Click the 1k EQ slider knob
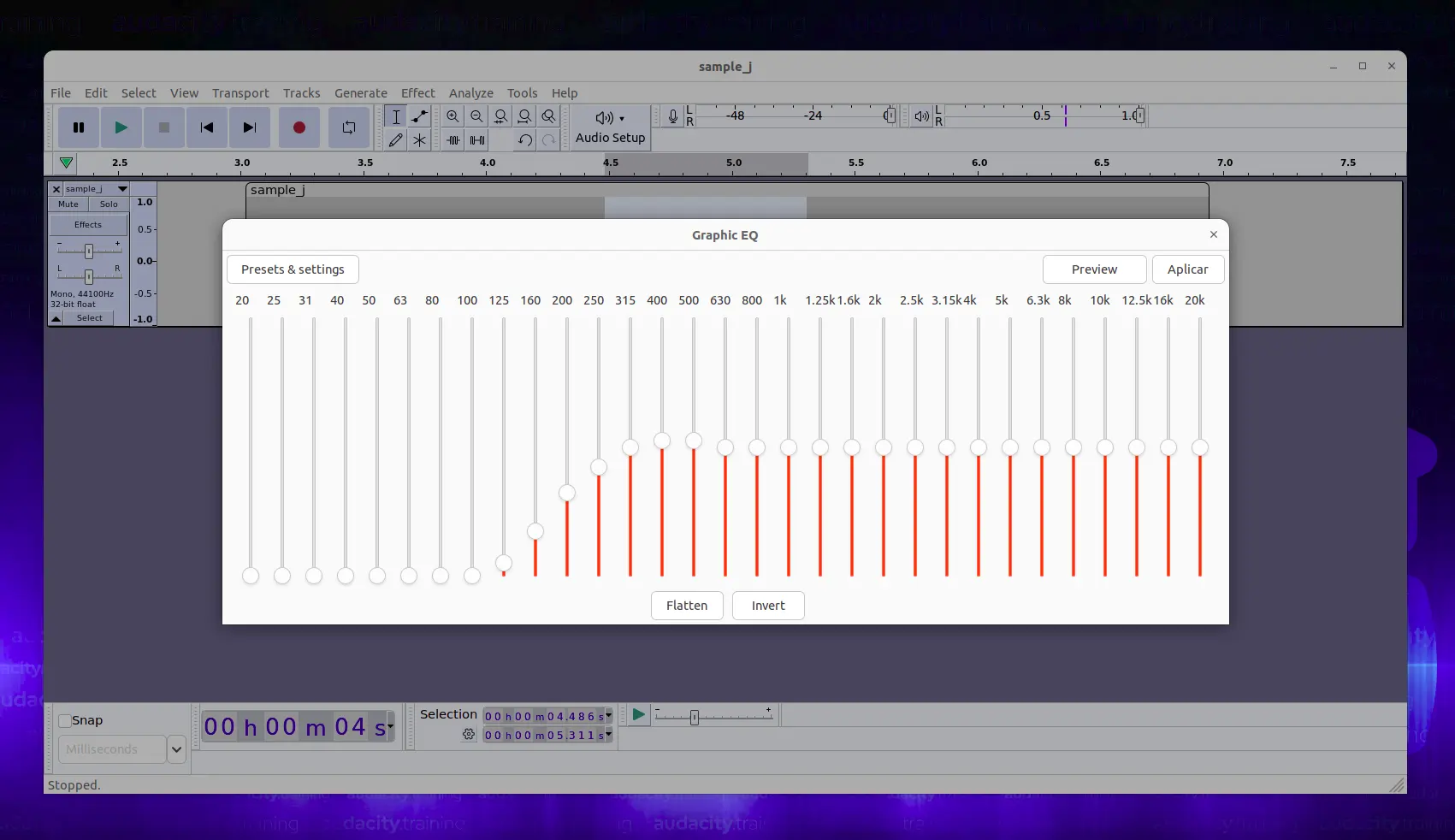This screenshot has width=1455, height=840. (x=789, y=447)
